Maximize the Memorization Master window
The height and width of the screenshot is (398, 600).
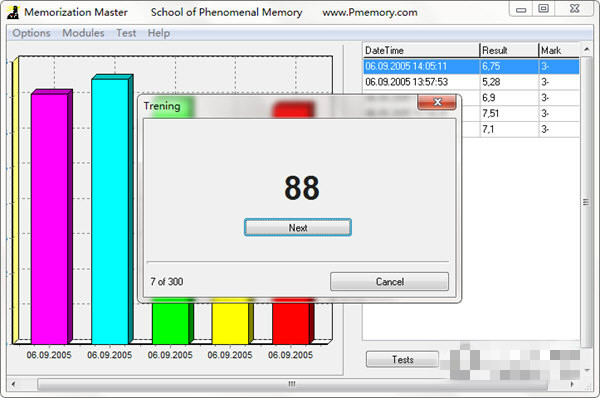click(543, 9)
